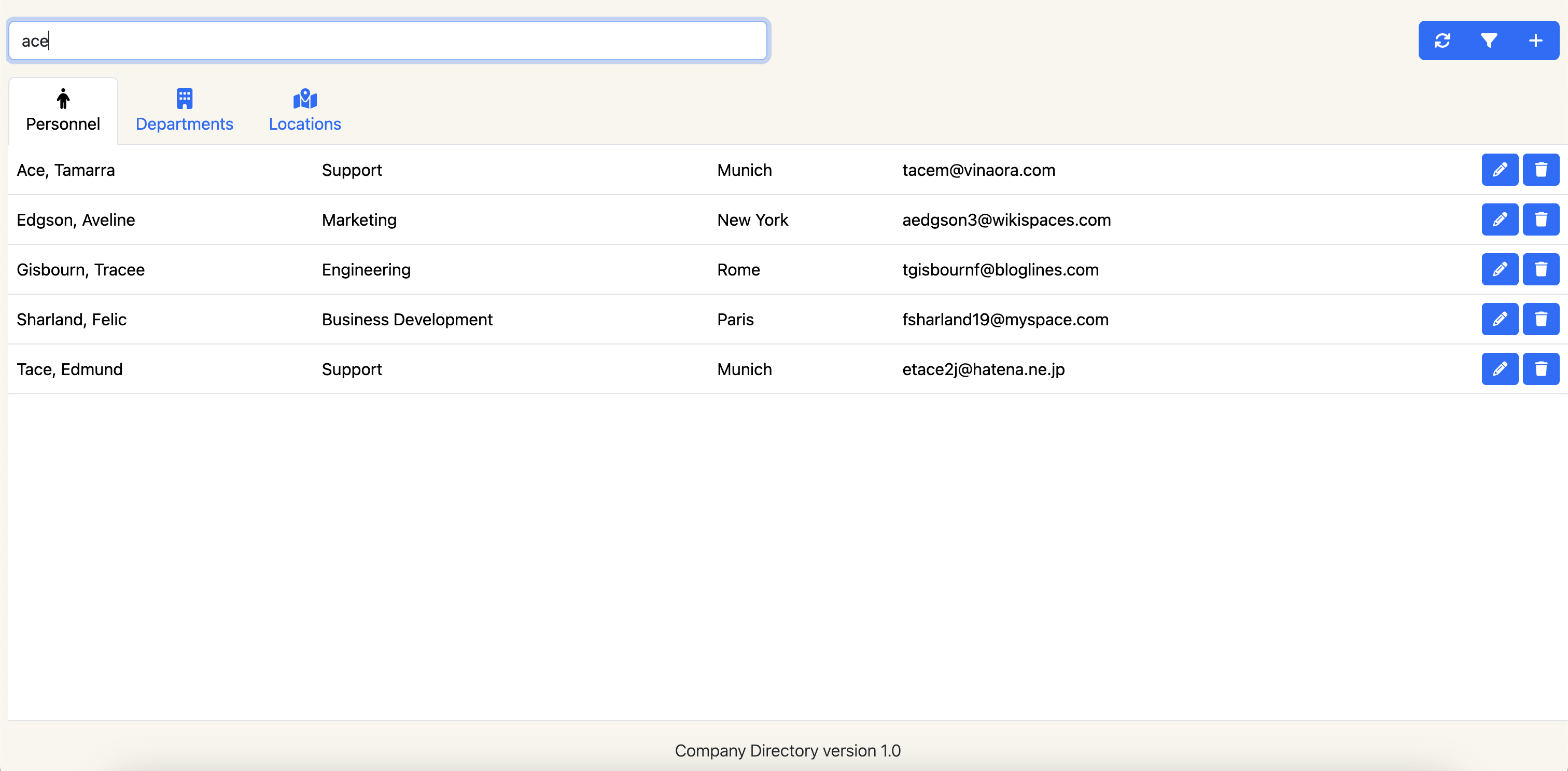Click the Ace, Tamarra name row

coord(66,171)
